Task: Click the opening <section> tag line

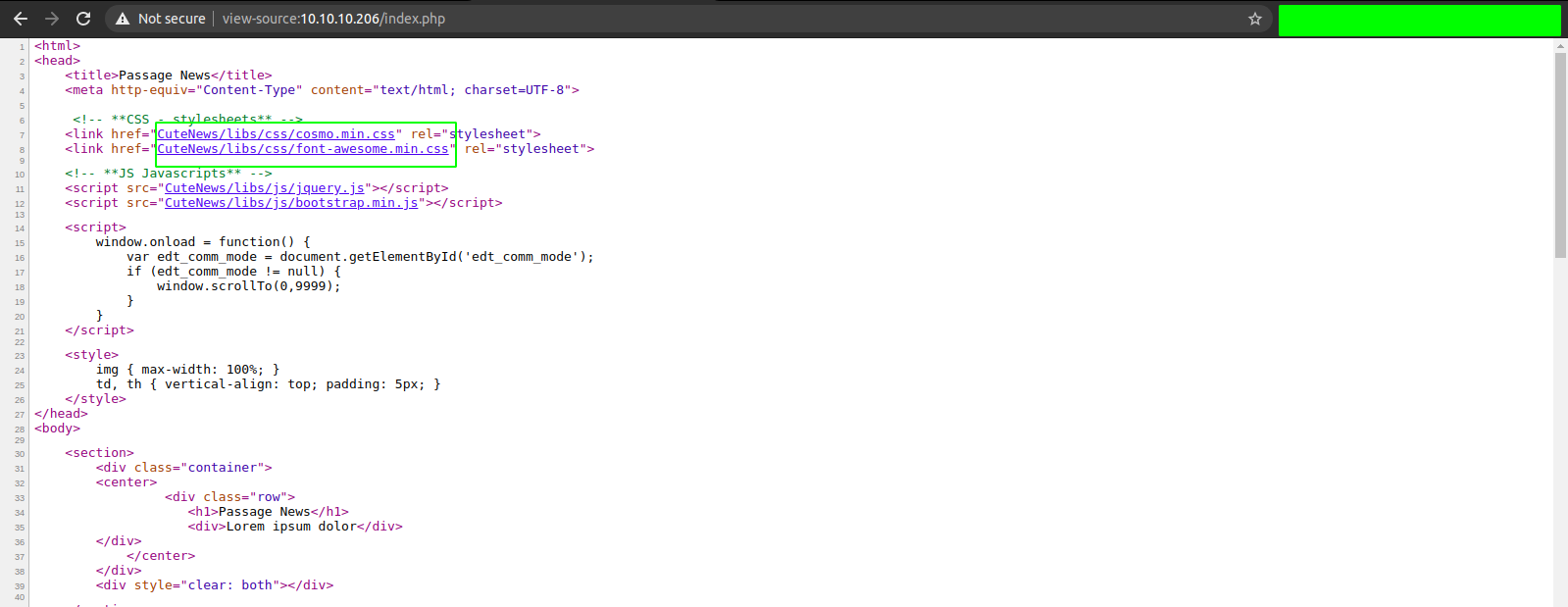Action: coord(100,453)
